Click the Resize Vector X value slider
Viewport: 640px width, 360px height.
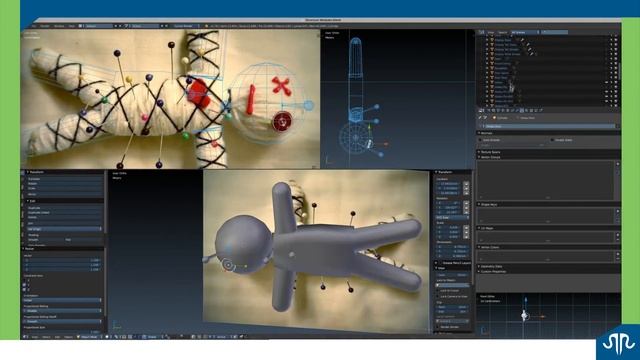[x=62, y=260]
